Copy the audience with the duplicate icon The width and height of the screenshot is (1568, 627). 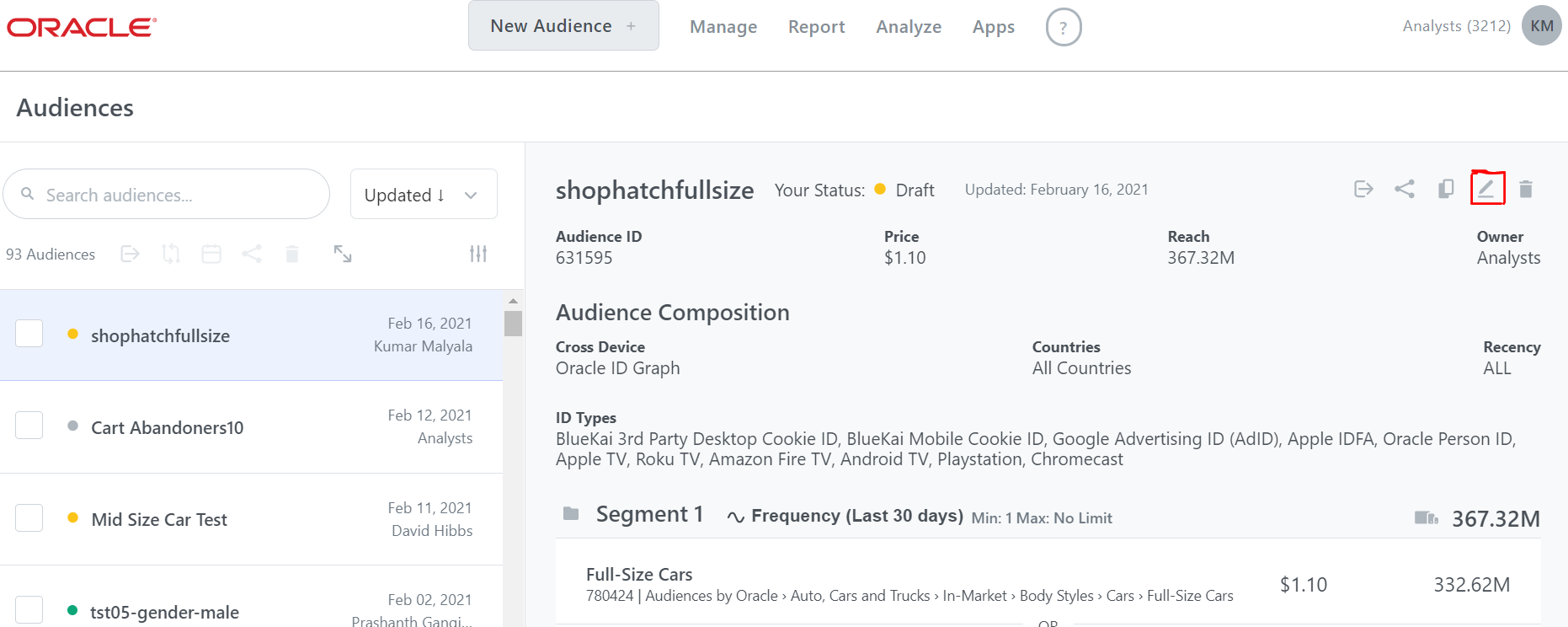point(1446,189)
